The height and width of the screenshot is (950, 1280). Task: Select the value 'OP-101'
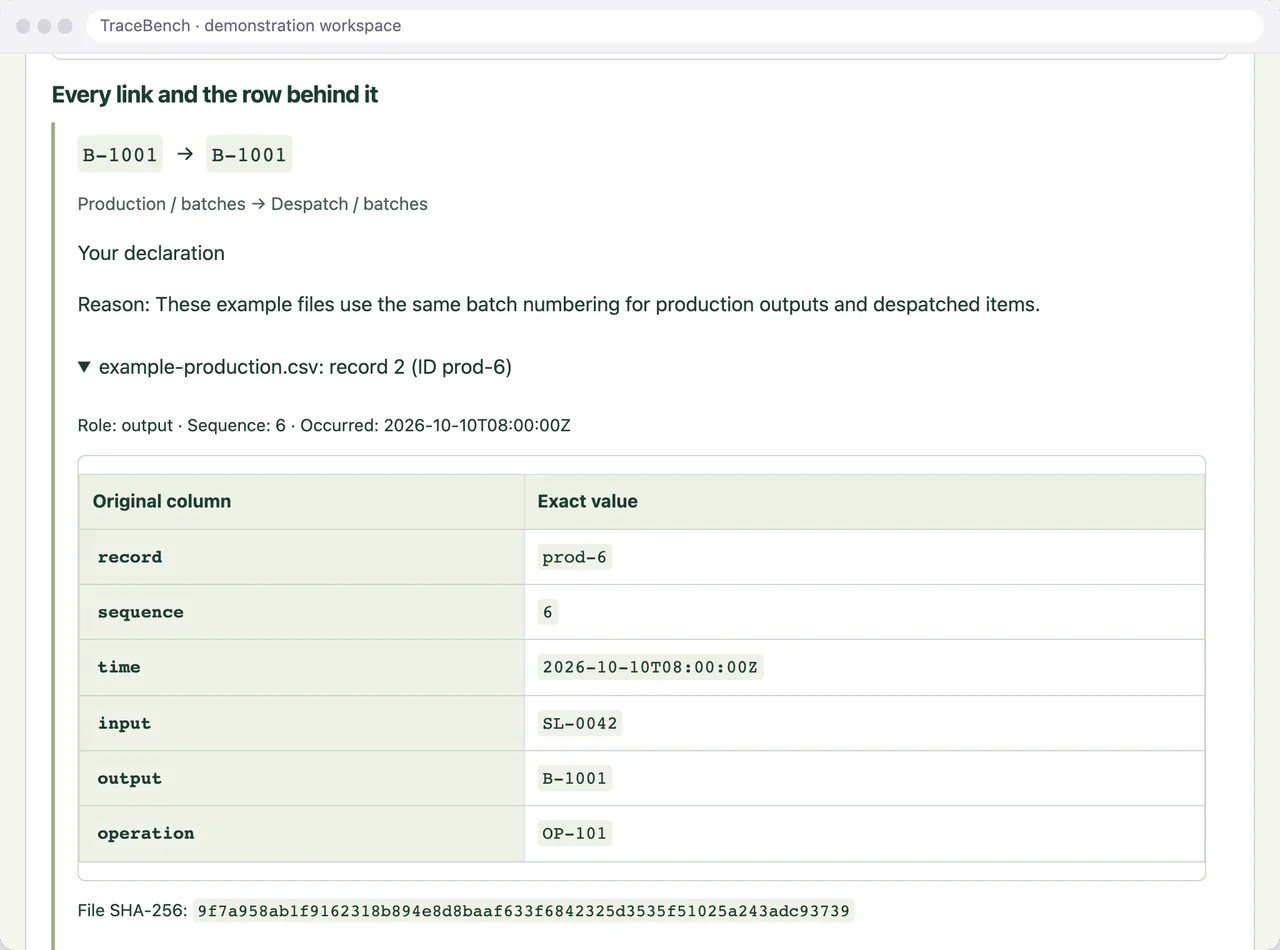tap(574, 833)
